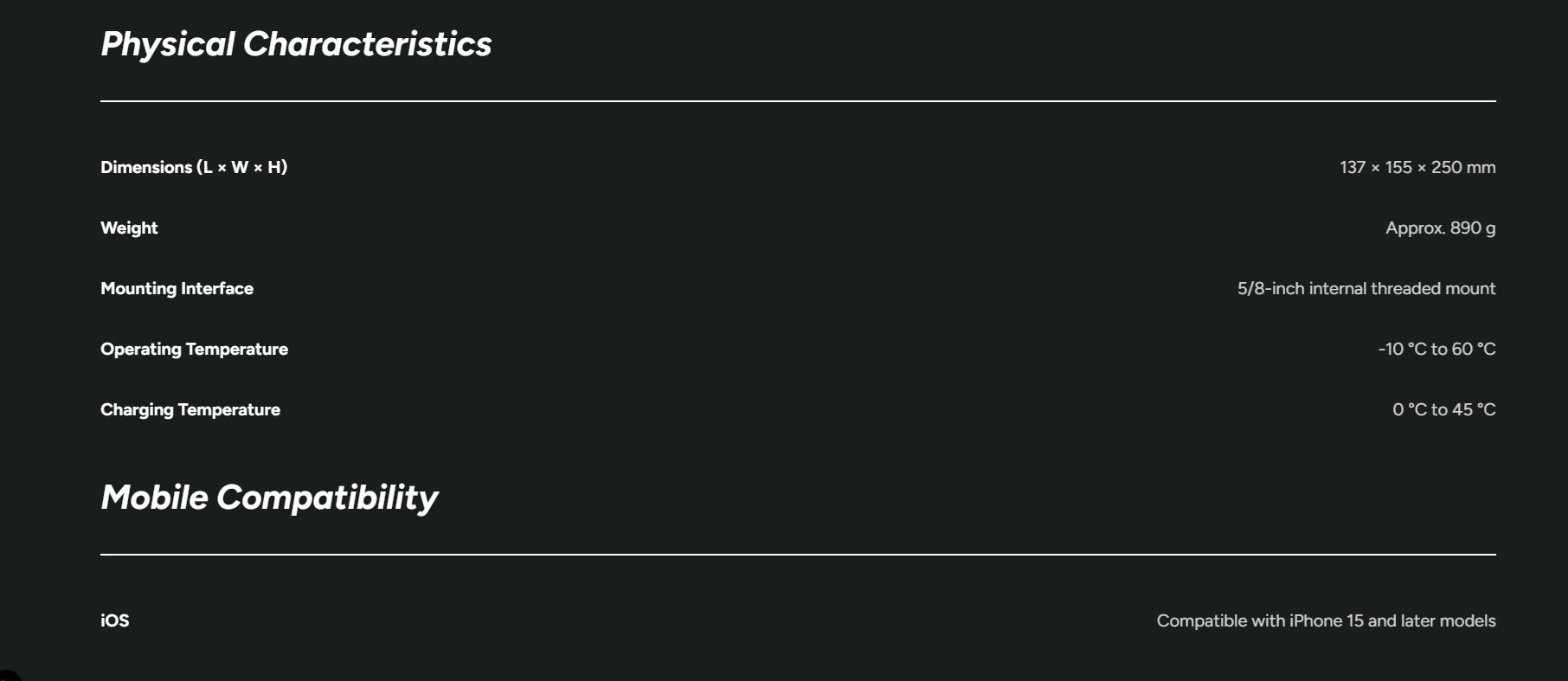Image resolution: width=1568 pixels, height=681 pixels.
Task: Click the word Mobile in the second heading
Action: 155,498
